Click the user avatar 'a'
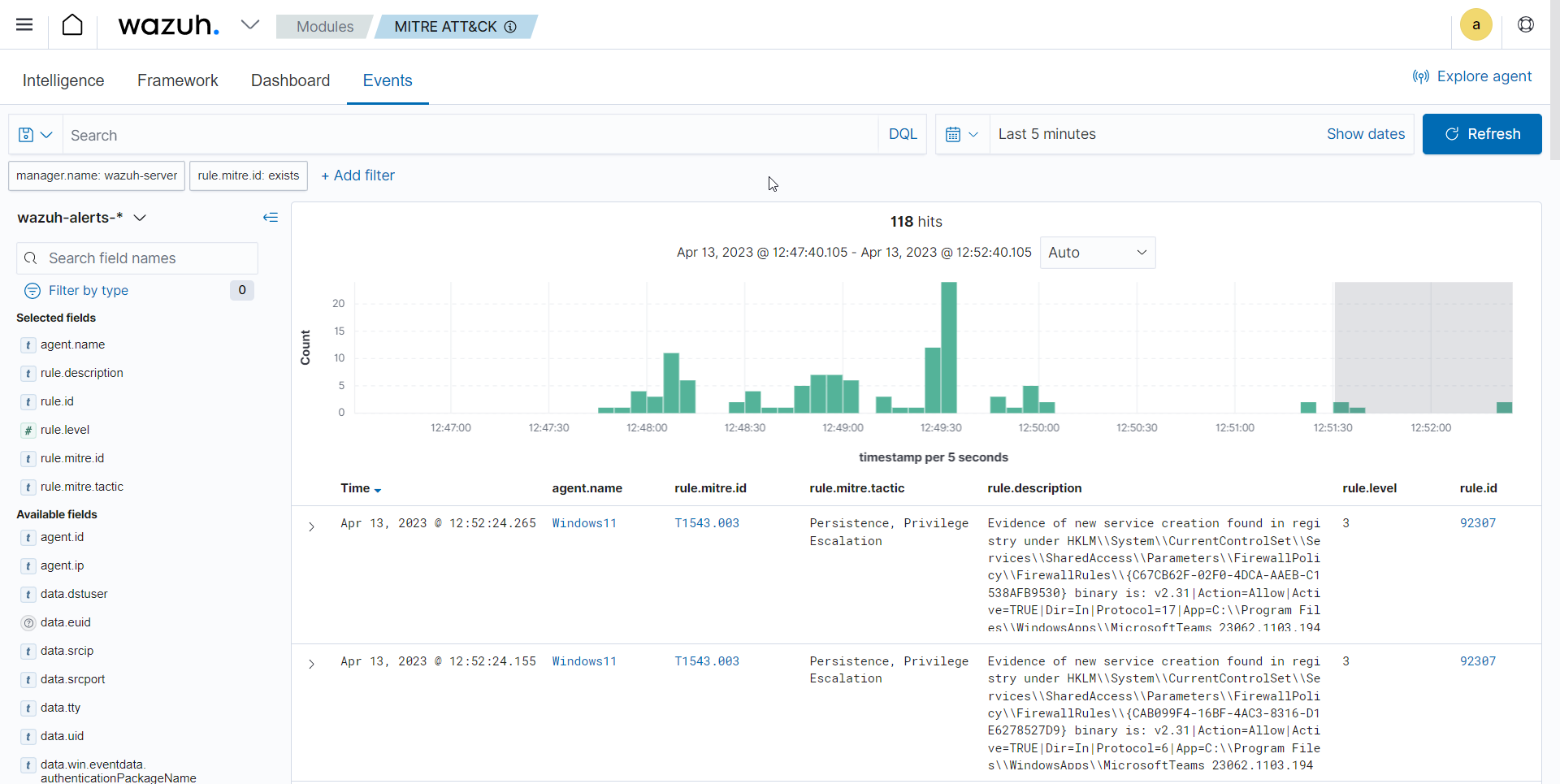The height and width of the screenshot is (784, 1560). point(1475,25)
